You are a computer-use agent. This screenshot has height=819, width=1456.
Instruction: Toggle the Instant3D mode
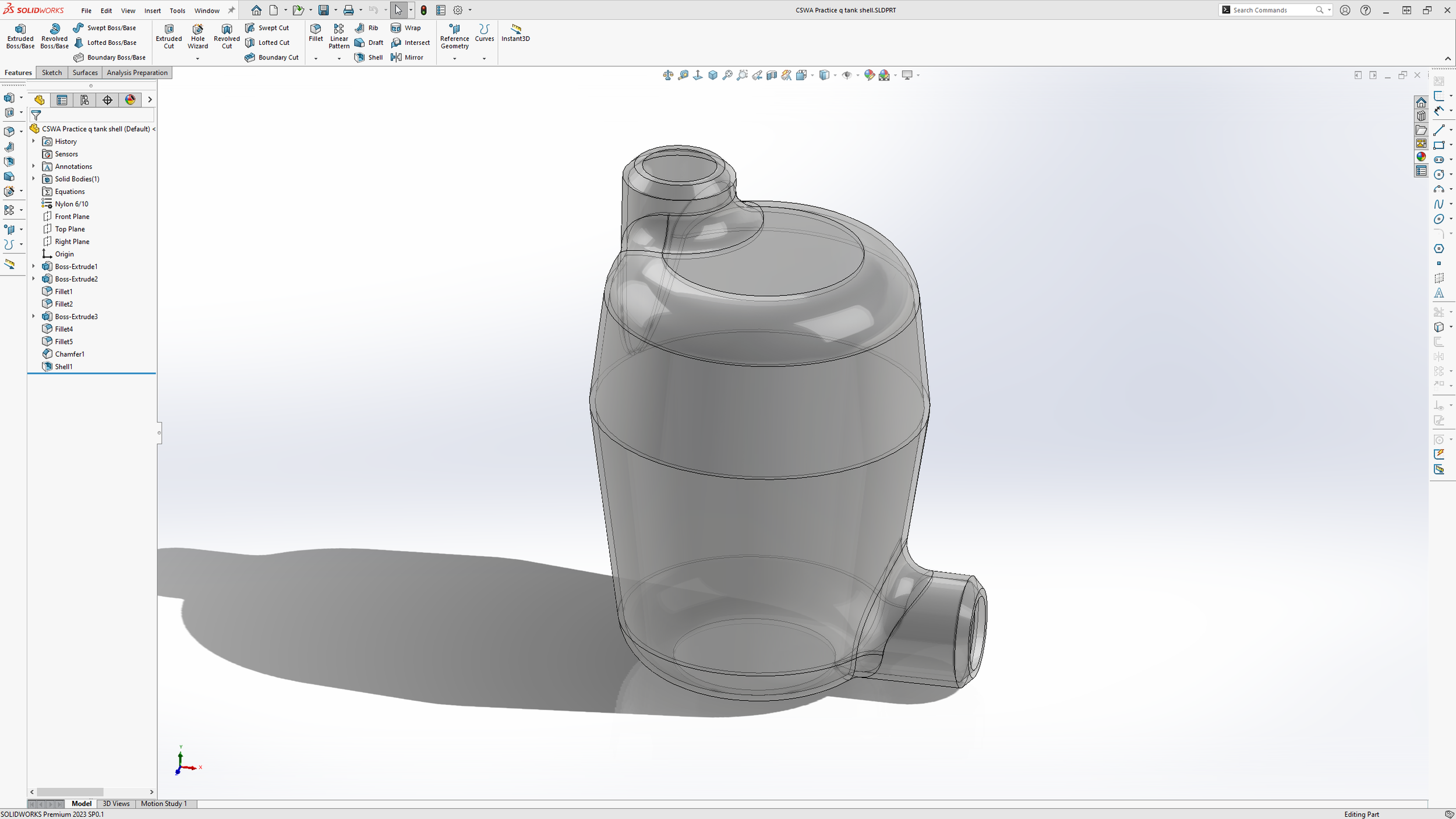pyautogui.click(x=515, y=33)
